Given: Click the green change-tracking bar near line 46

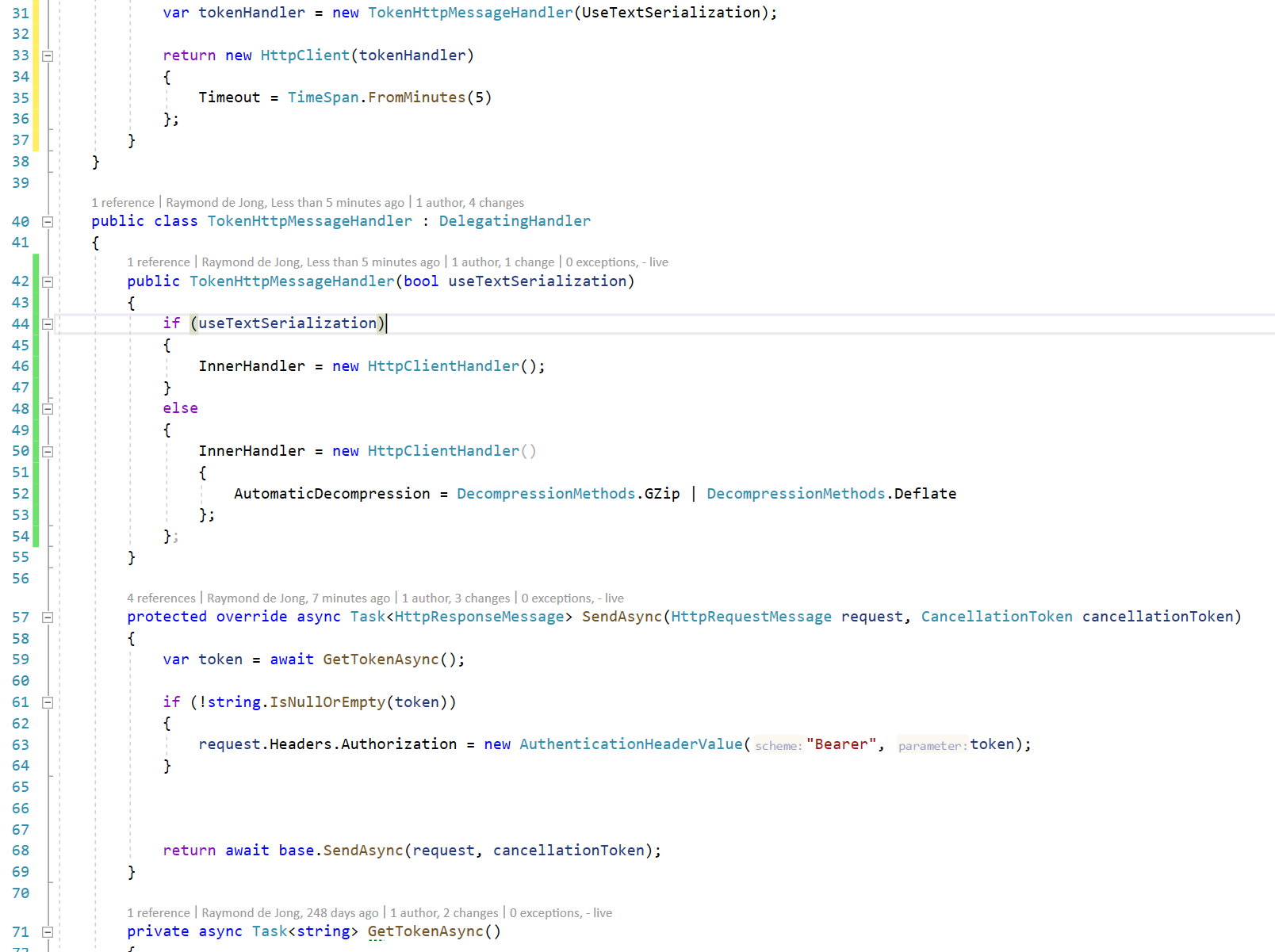Looking at the screenshot, I should point(36,365).
